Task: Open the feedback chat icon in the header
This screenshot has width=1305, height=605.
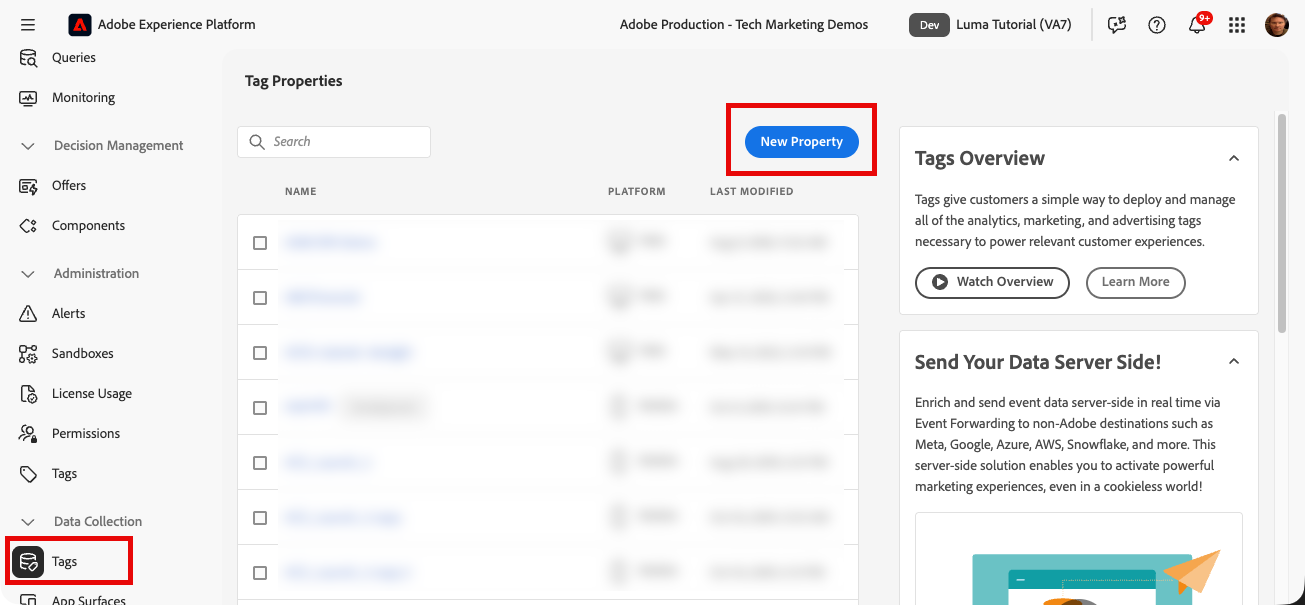Action: [x=1117, y=25]
